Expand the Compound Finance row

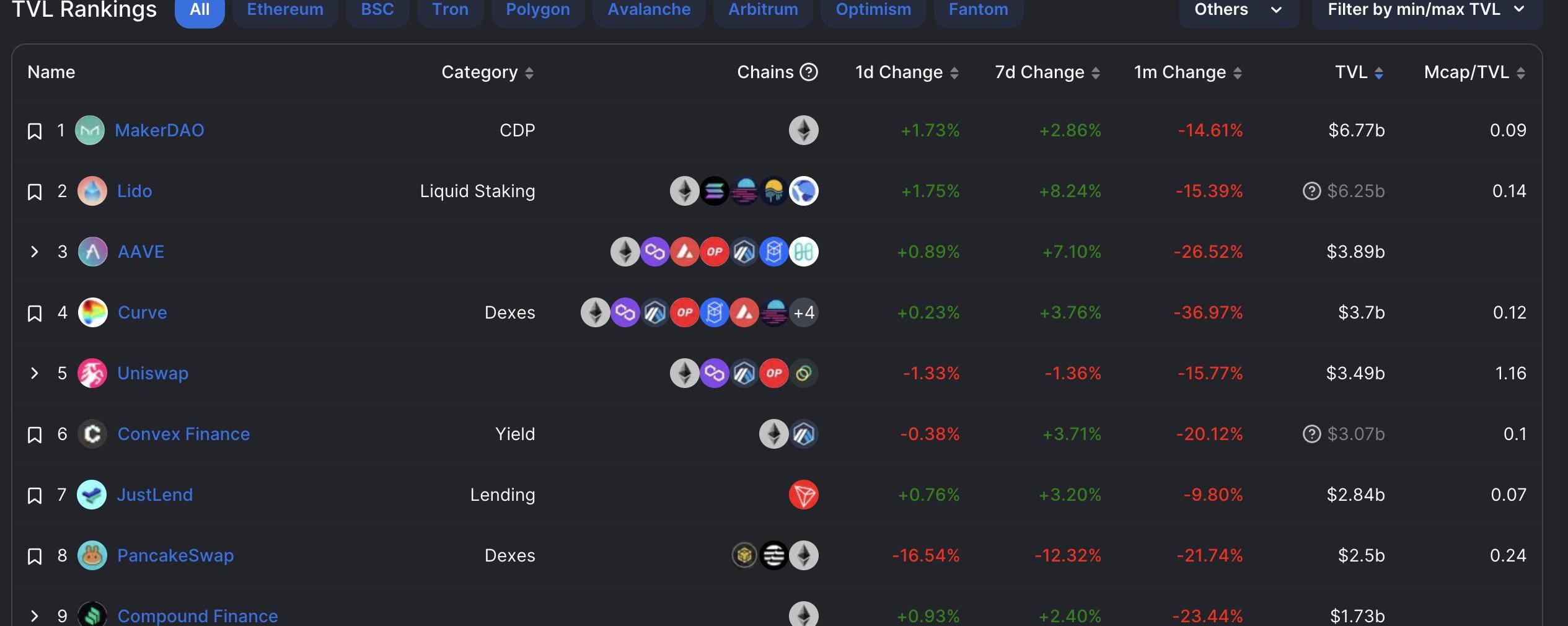(35, 616)
